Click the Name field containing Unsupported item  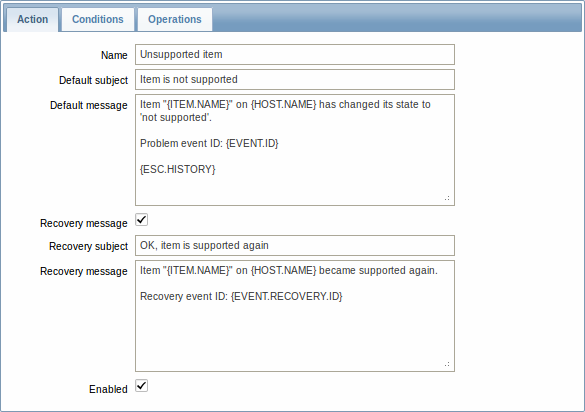(295, 54)
